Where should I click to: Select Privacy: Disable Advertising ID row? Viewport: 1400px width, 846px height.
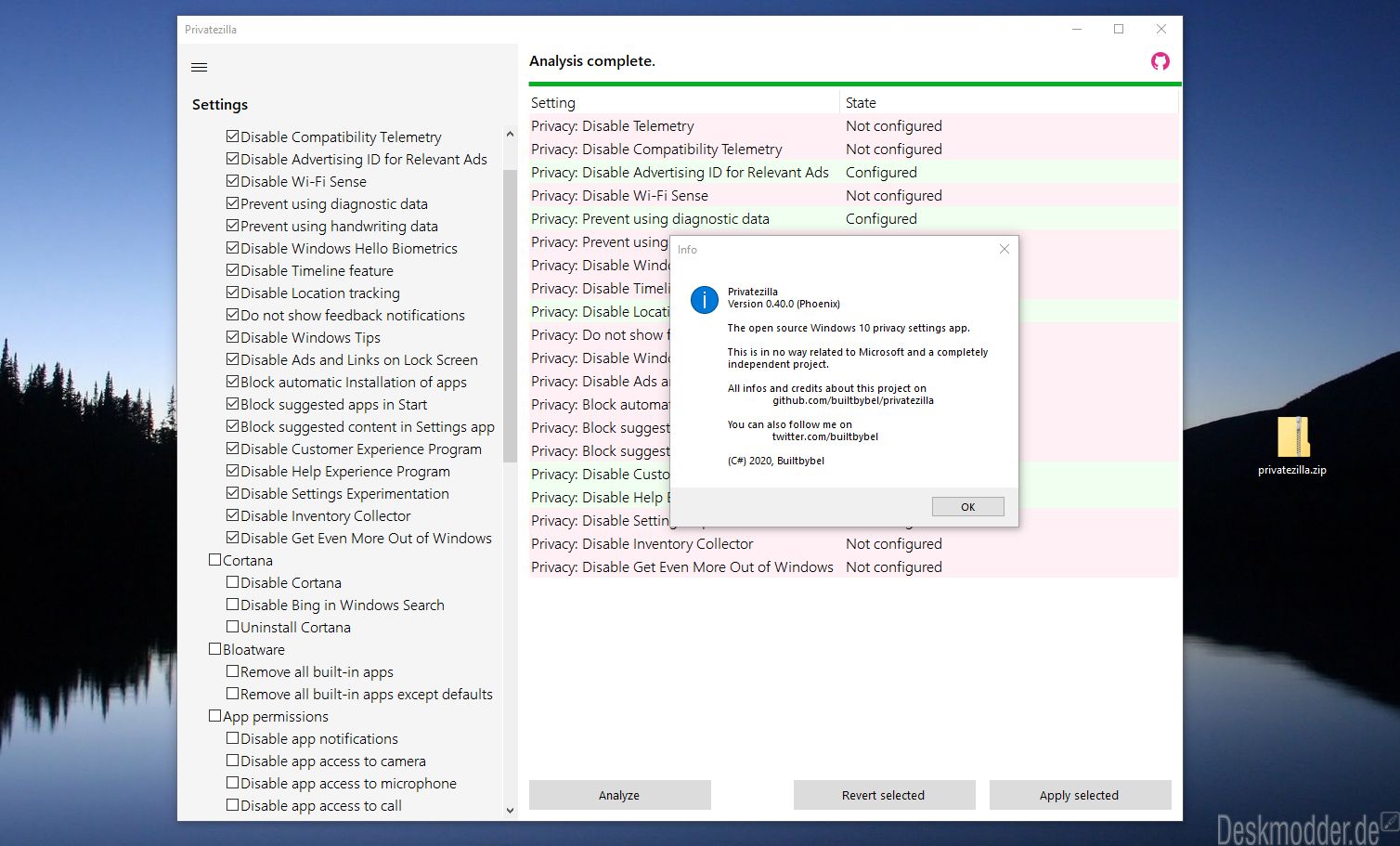click(853, 172)
